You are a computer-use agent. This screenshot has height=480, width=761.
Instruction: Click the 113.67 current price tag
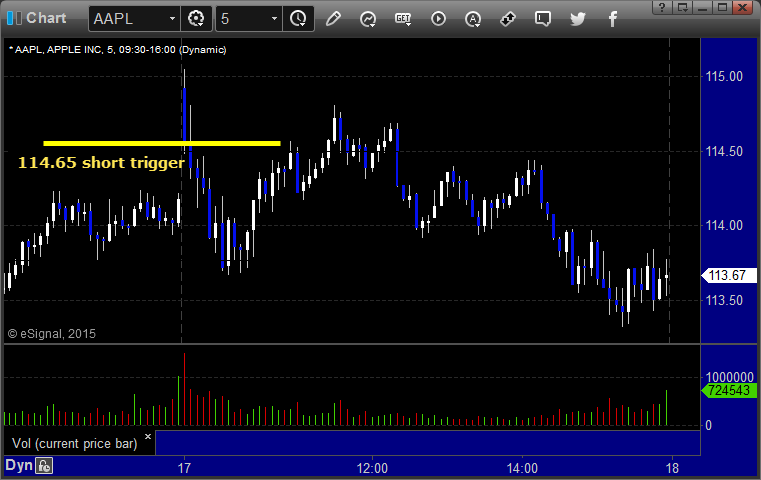click(729, 276)
